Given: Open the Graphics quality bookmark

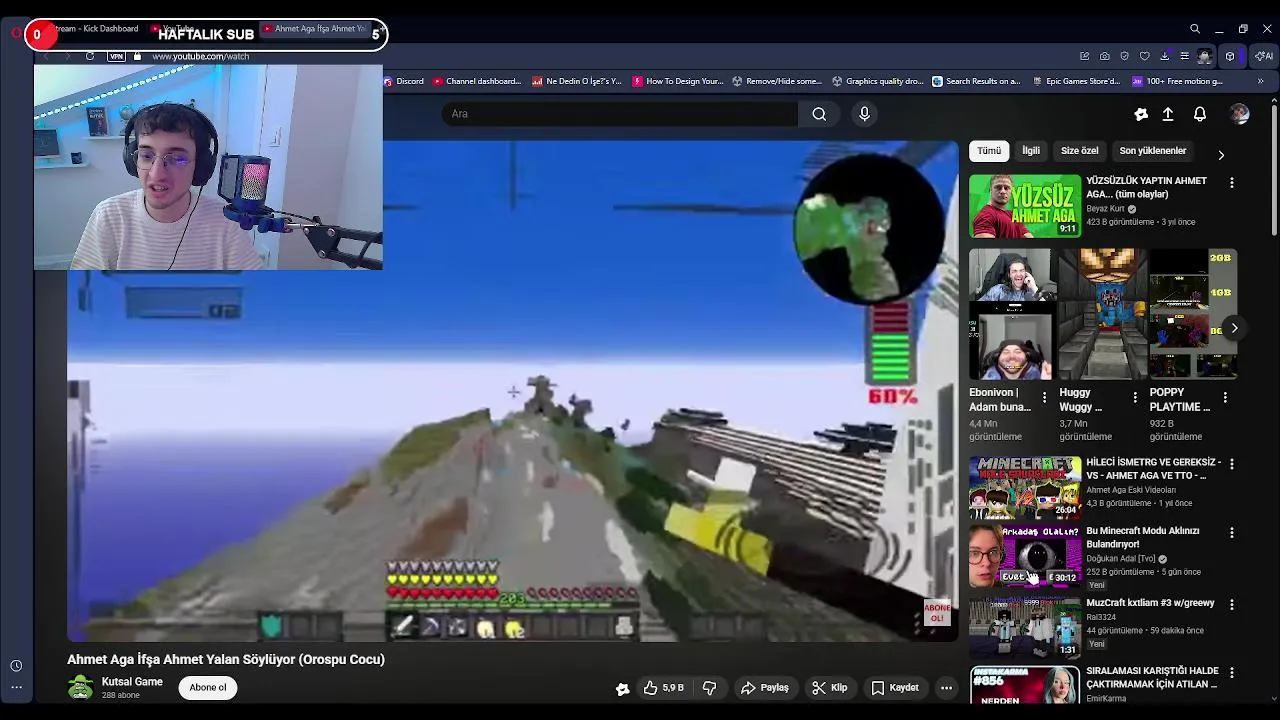Looking at the screenshot, I should tap(878, 81).
